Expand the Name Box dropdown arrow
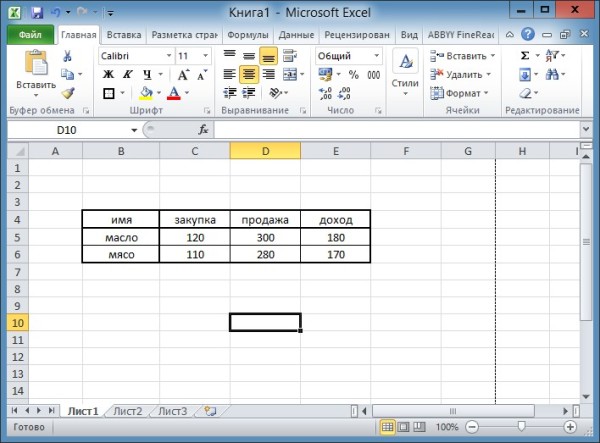600x443 pixels. pyautogui.click(x=134, y=130)
